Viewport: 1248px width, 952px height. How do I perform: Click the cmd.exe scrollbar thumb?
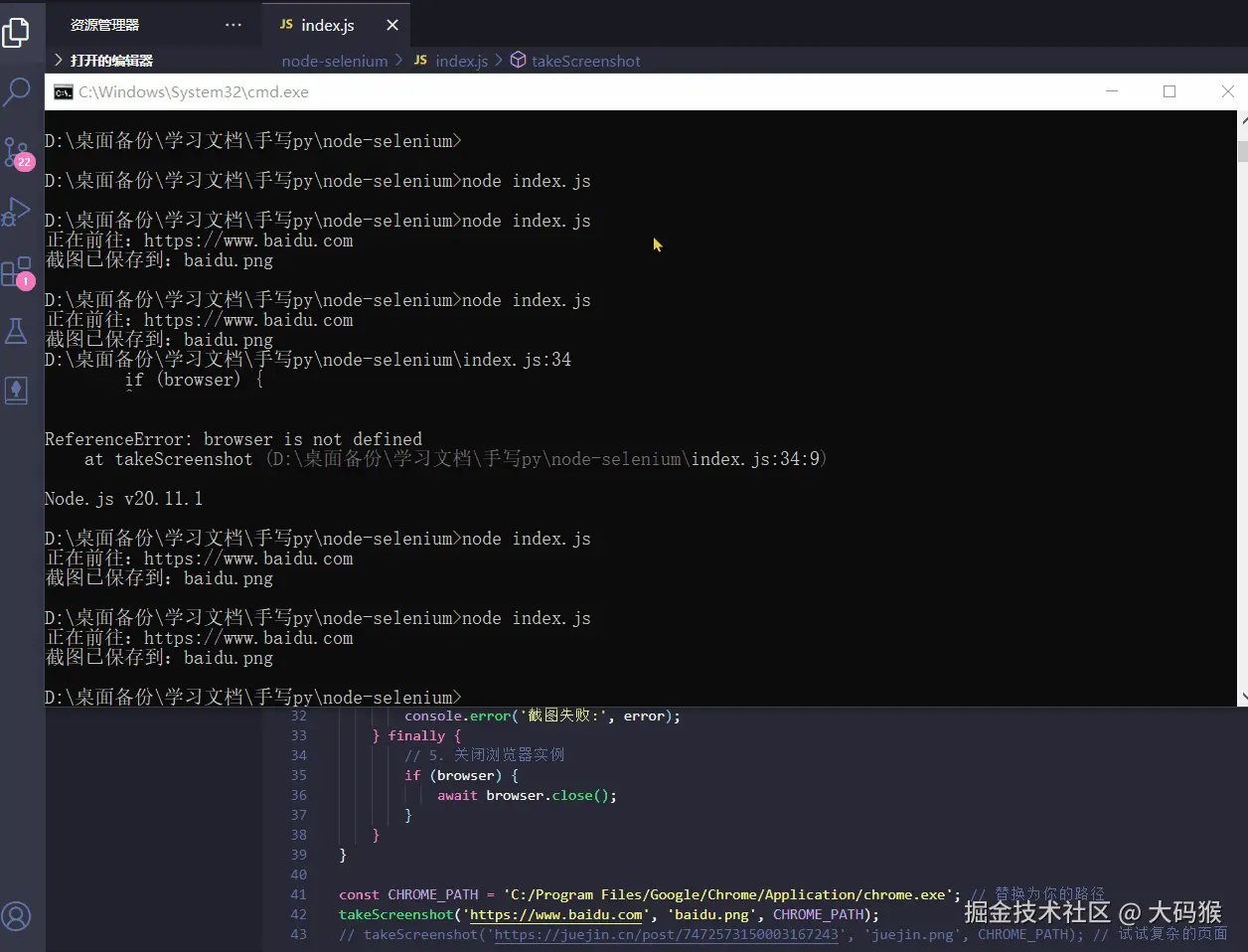1242,152
